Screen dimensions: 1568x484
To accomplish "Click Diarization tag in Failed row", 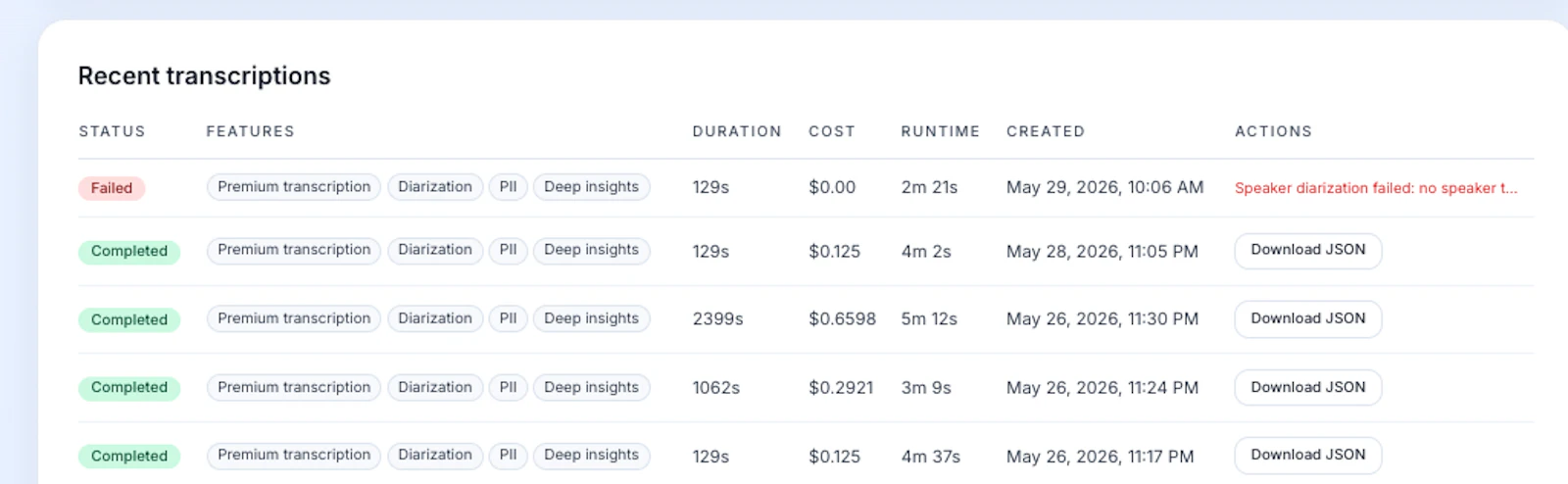I will pos(435,187).
